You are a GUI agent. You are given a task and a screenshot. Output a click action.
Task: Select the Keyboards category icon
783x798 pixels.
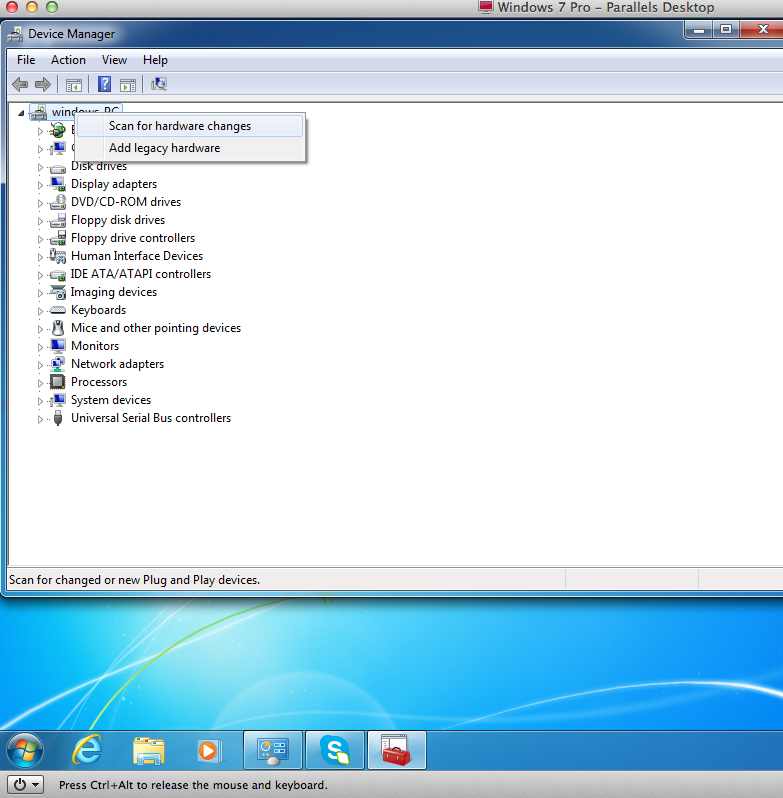coord(57,310)
